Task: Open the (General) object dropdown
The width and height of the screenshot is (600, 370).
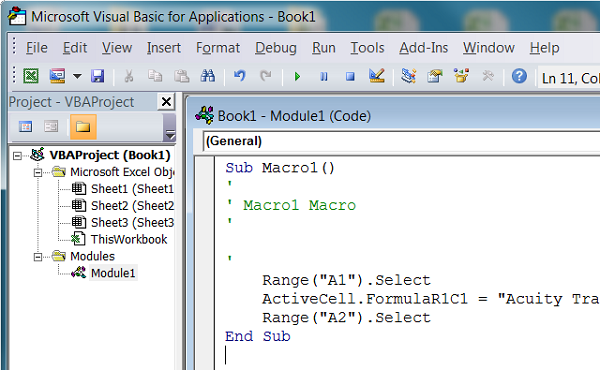Action: [401, 141]
